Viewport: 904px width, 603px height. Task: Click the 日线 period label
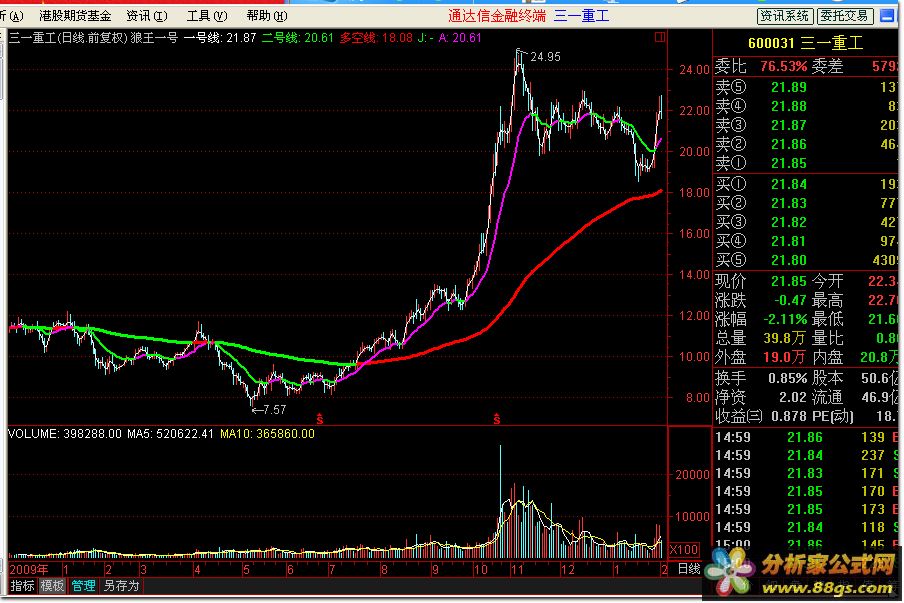[x=689, y=569]
